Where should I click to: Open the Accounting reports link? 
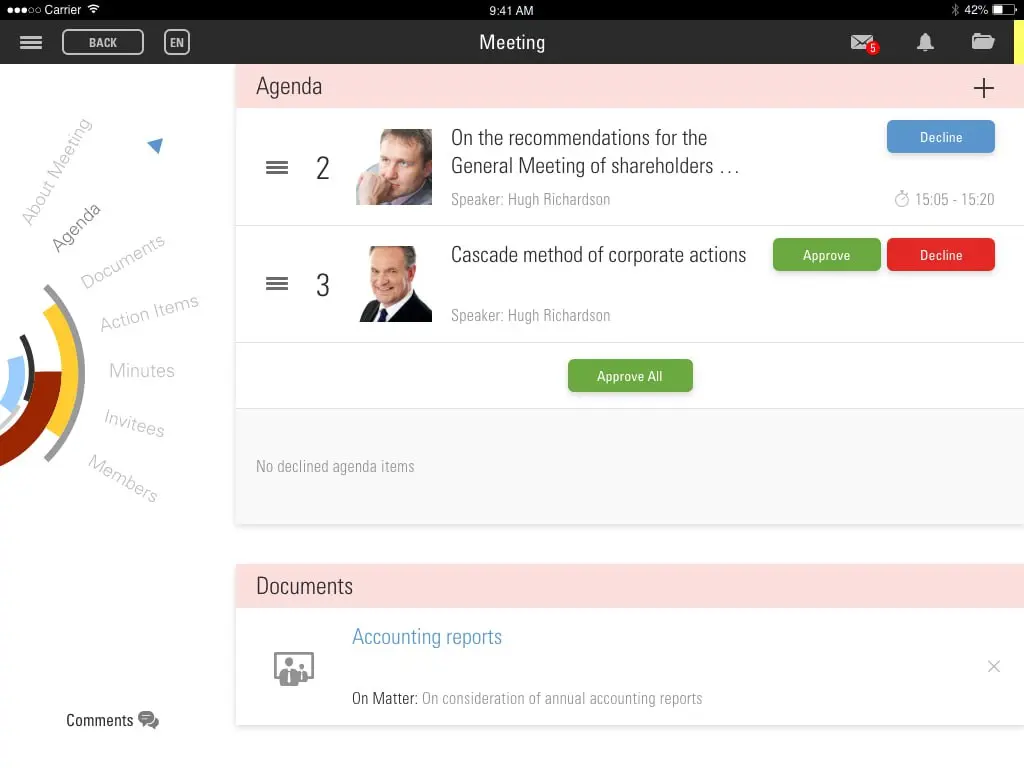click(427, 637)
